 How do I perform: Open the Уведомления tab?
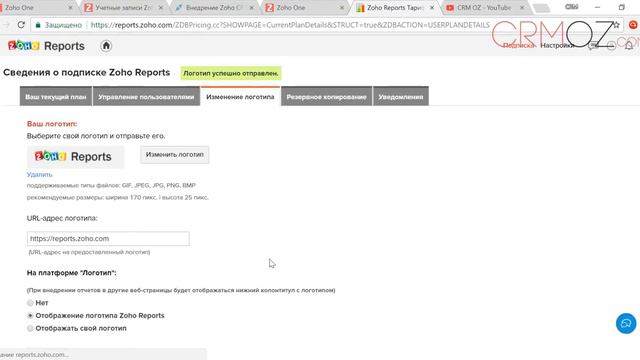tap(401, 97)
